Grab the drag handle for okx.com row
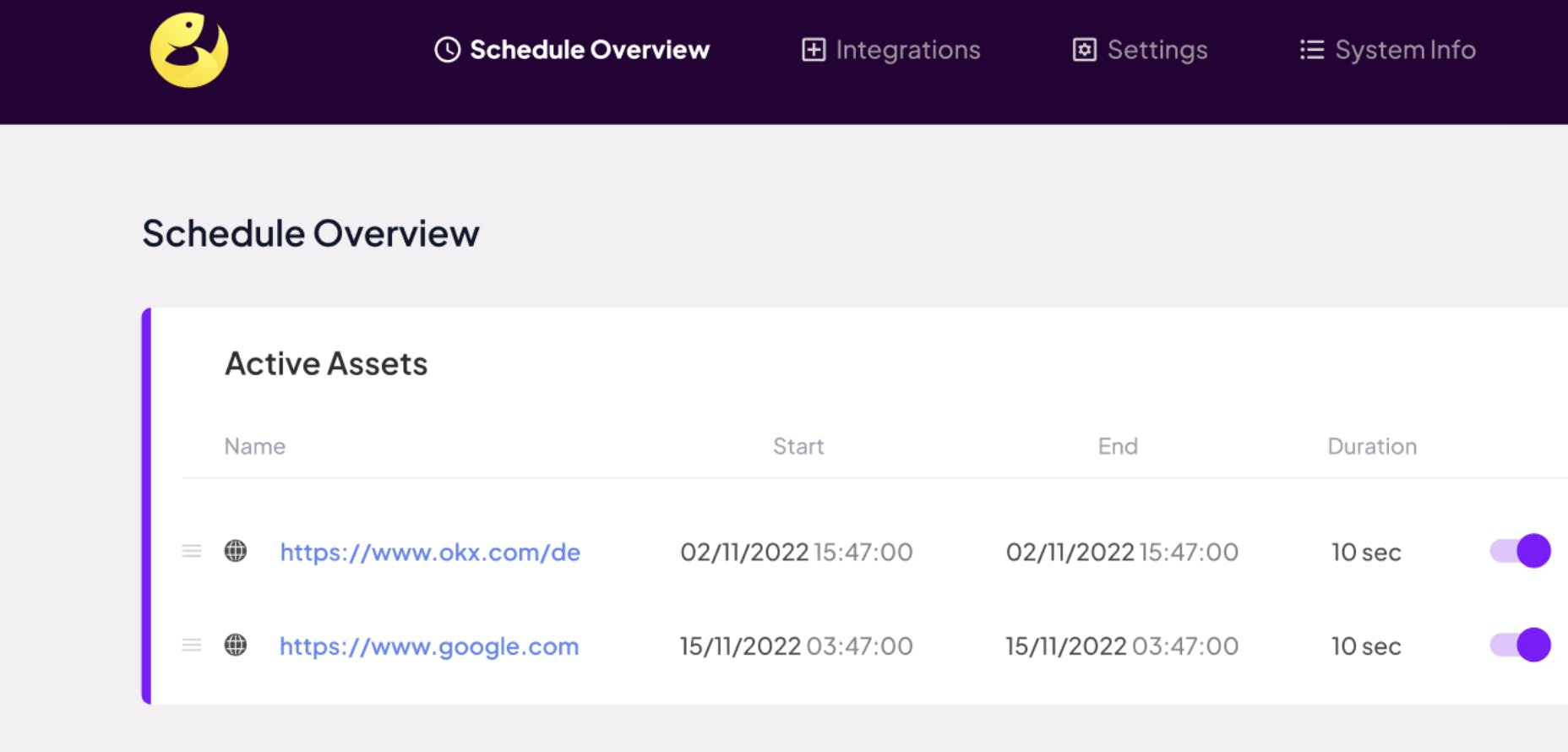The image size is (1568, 752). pos(192,552)
